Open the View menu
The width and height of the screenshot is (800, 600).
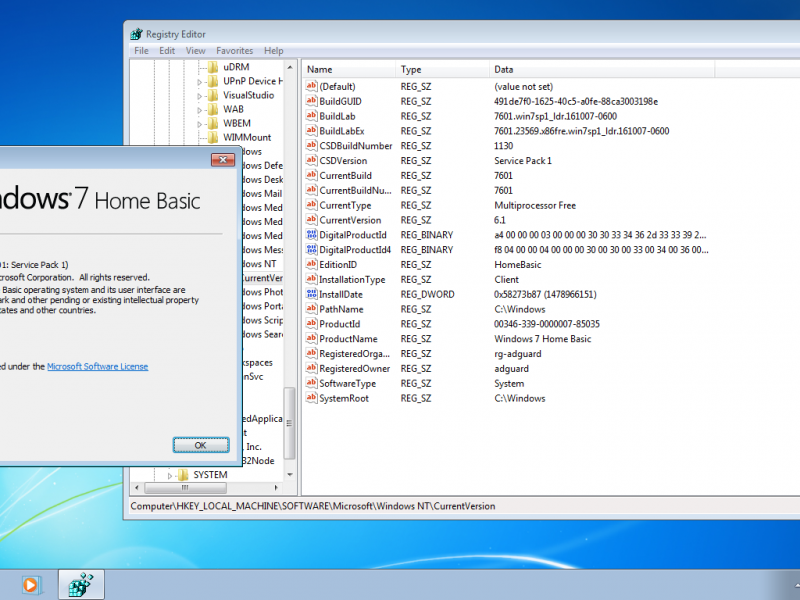pos(195,51)
